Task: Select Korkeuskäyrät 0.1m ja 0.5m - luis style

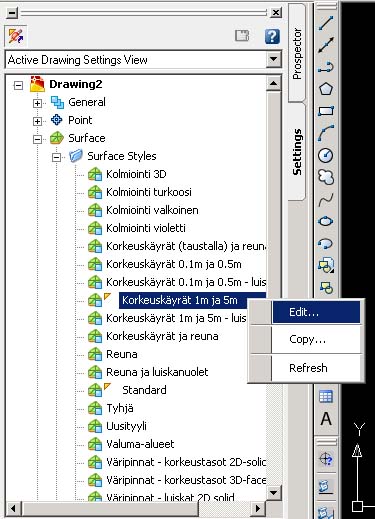Action: pos(186,282)
